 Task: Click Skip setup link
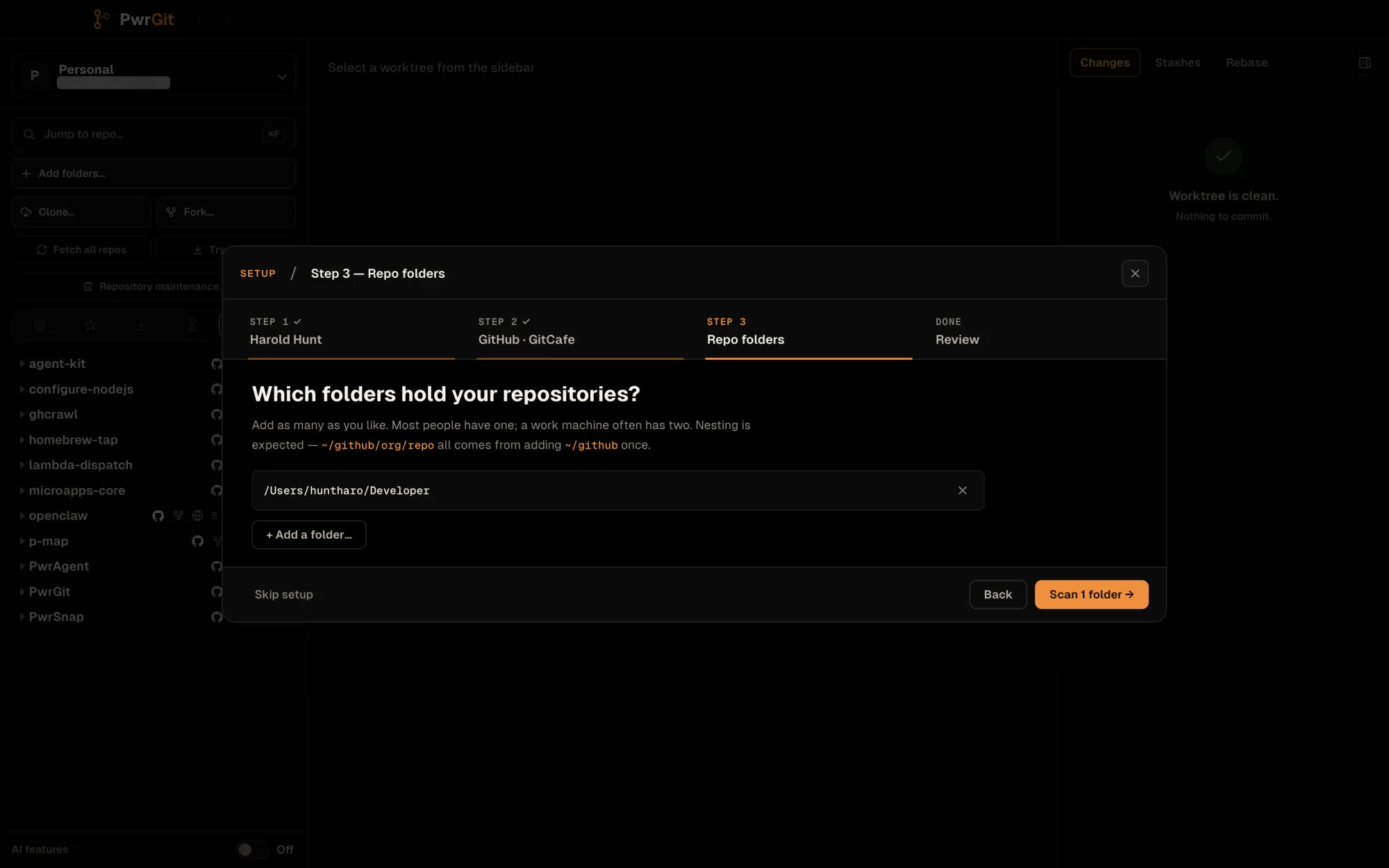coord(283,594)
